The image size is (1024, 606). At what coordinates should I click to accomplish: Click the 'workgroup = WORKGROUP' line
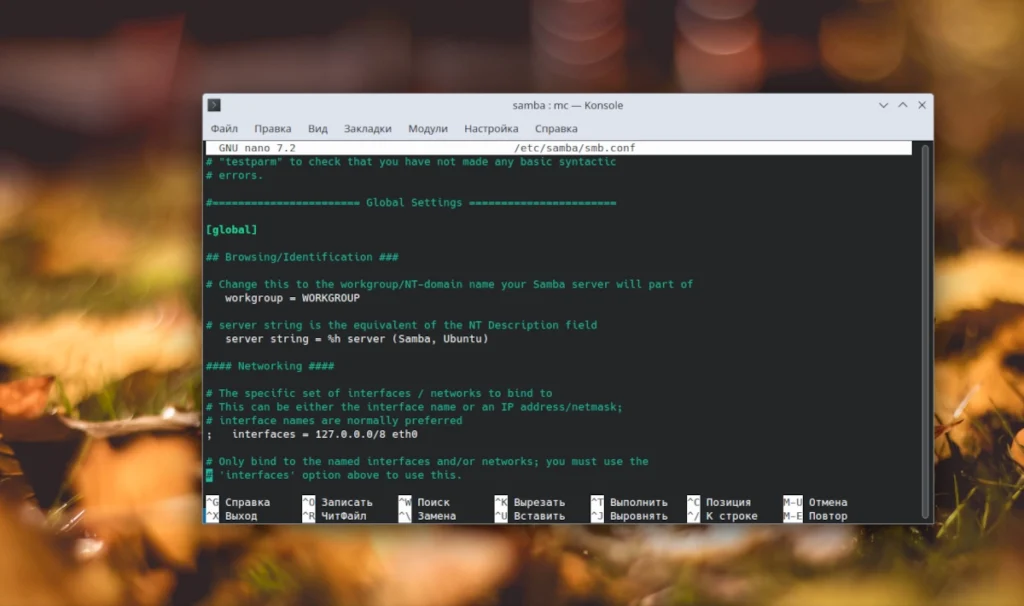point(292,298)
